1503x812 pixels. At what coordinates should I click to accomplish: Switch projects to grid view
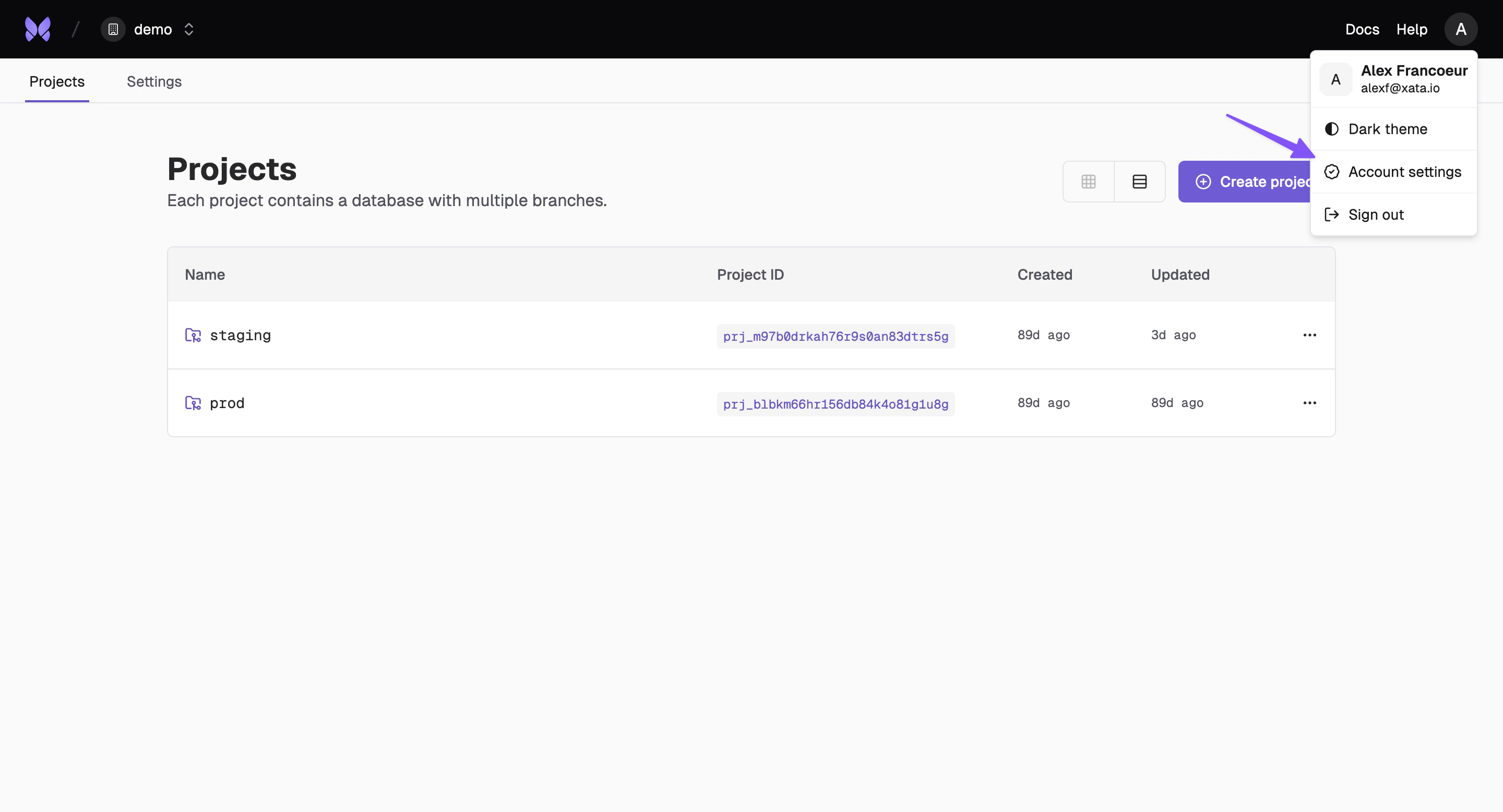tap(1089, 182)
